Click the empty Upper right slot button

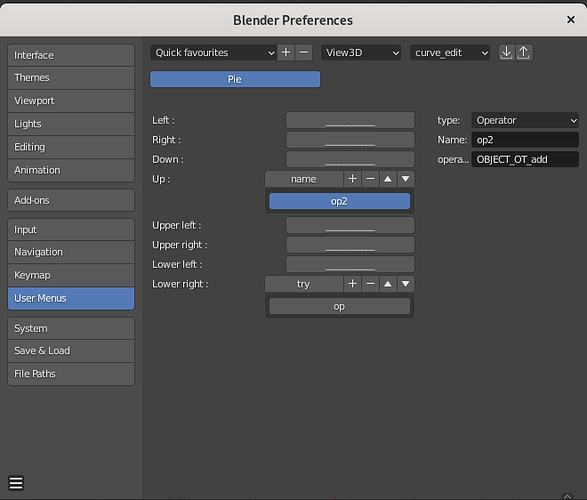click(350, 245)
